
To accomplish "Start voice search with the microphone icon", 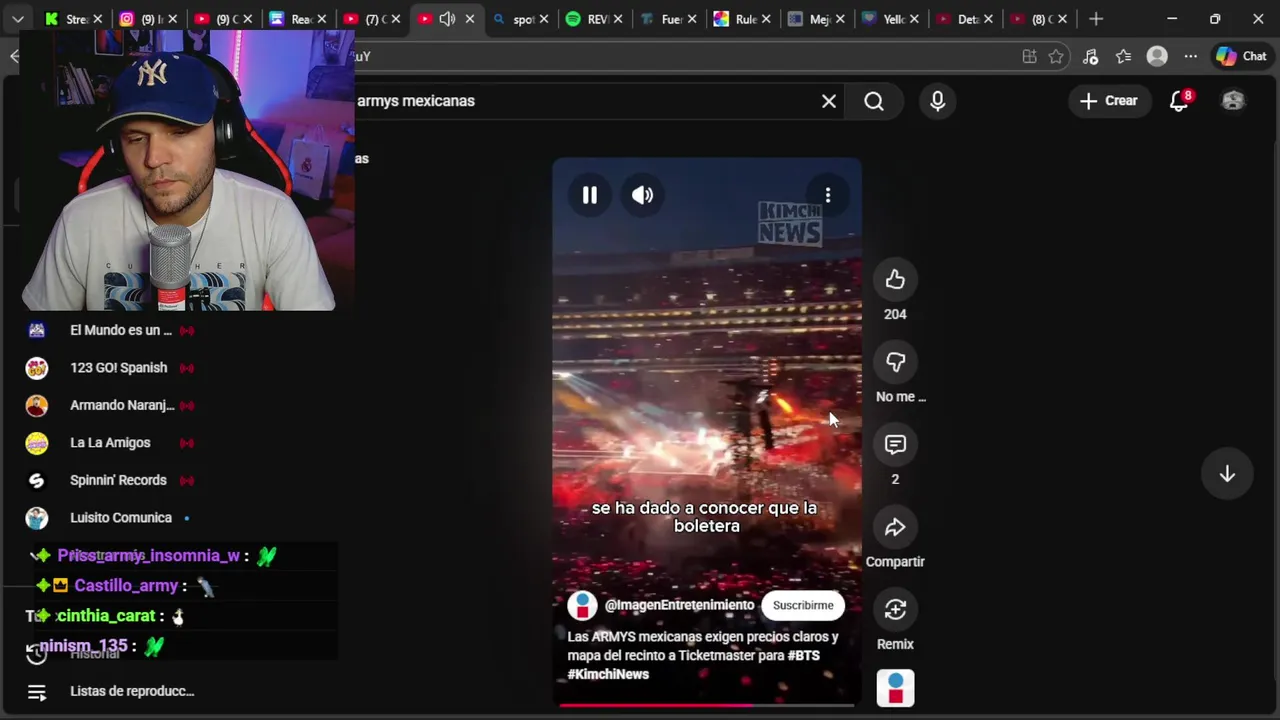I will pyautogui.click(x=937, y=101).
